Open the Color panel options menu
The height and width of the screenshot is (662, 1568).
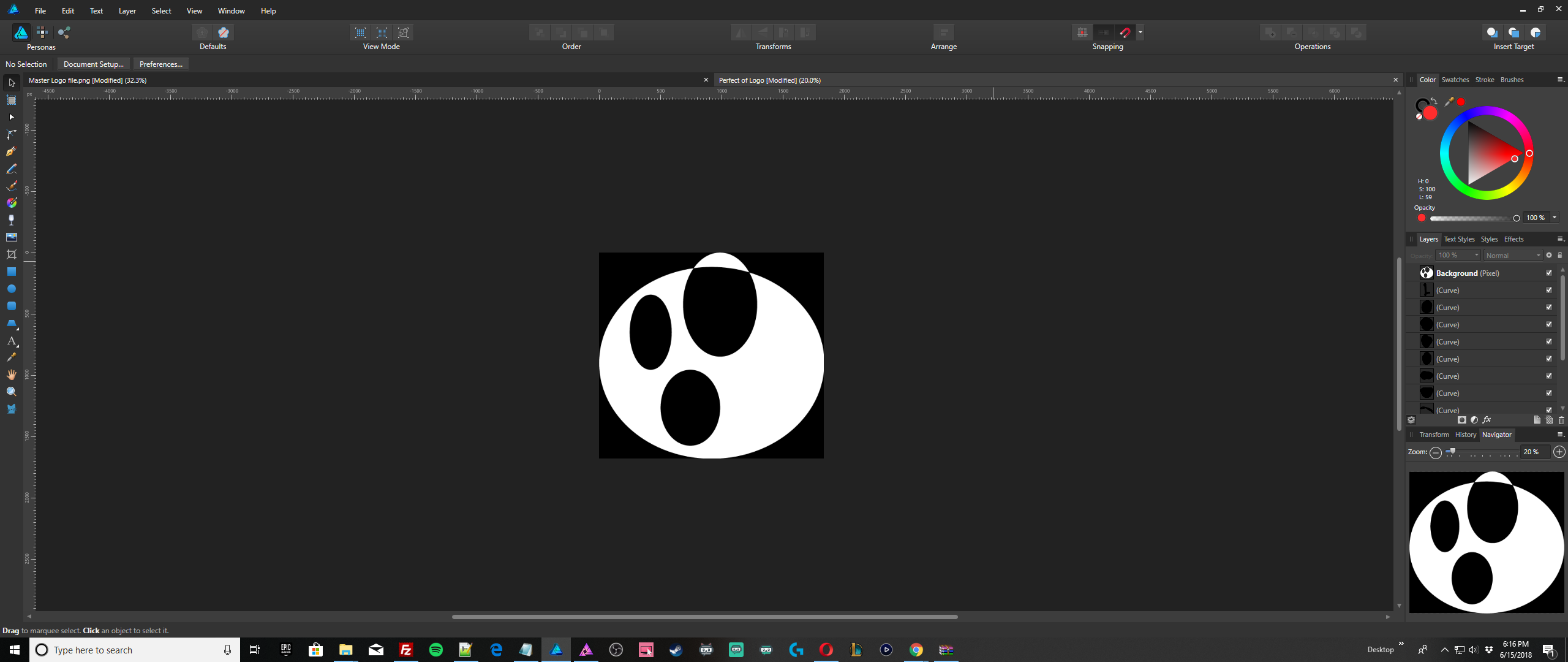[x=1560, y=80]
